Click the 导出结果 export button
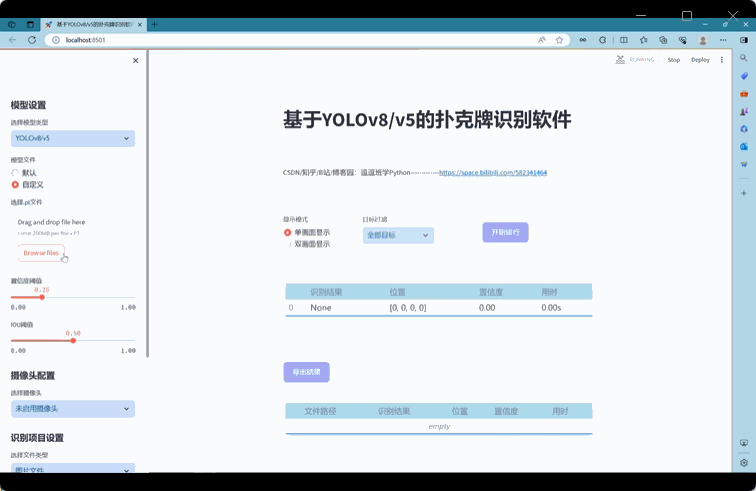Image resolution: width=756 pixels, height=491 pixels. coord(307,372)
